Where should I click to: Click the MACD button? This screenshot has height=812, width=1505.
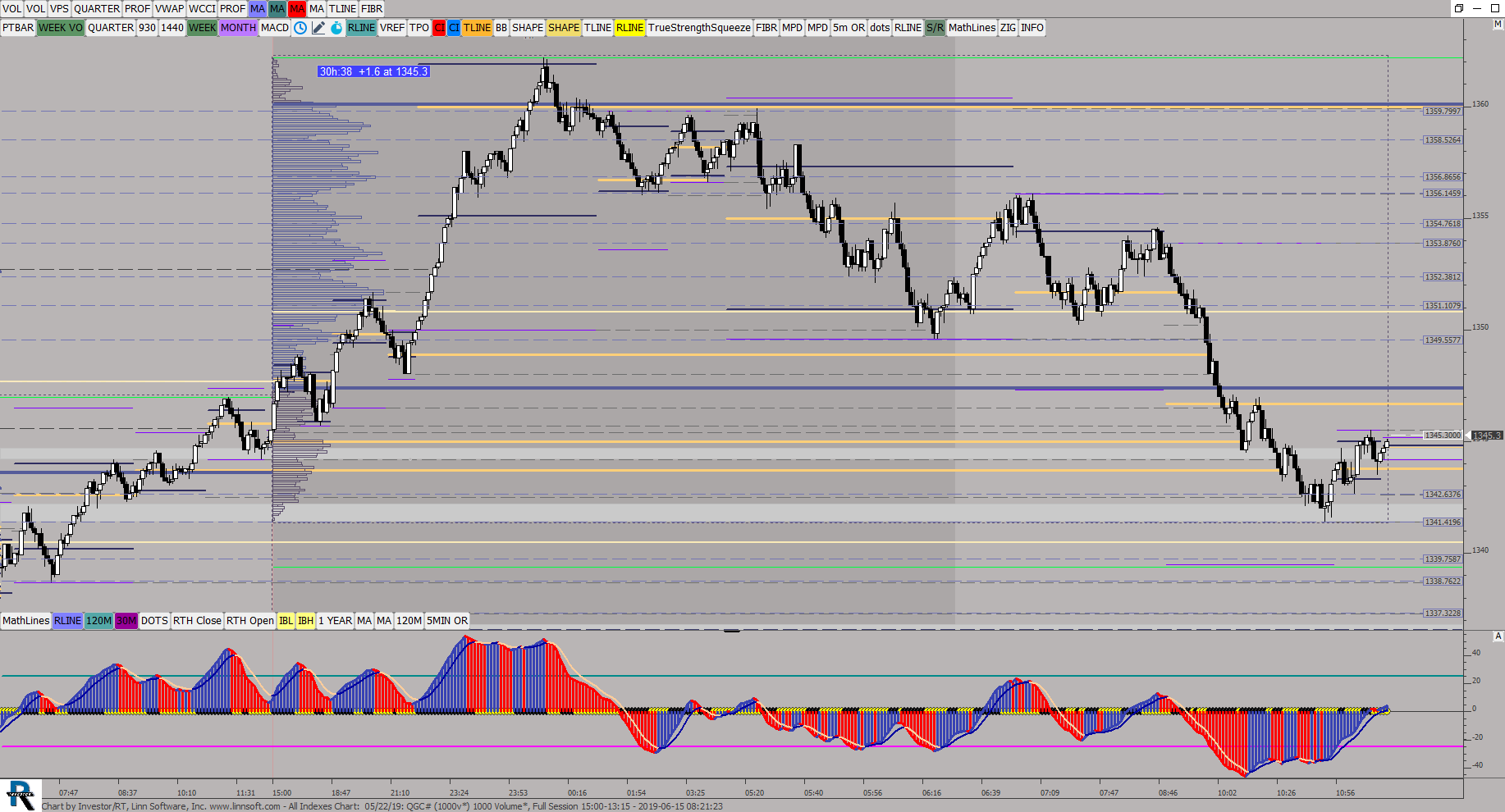[x=275, y=28]
